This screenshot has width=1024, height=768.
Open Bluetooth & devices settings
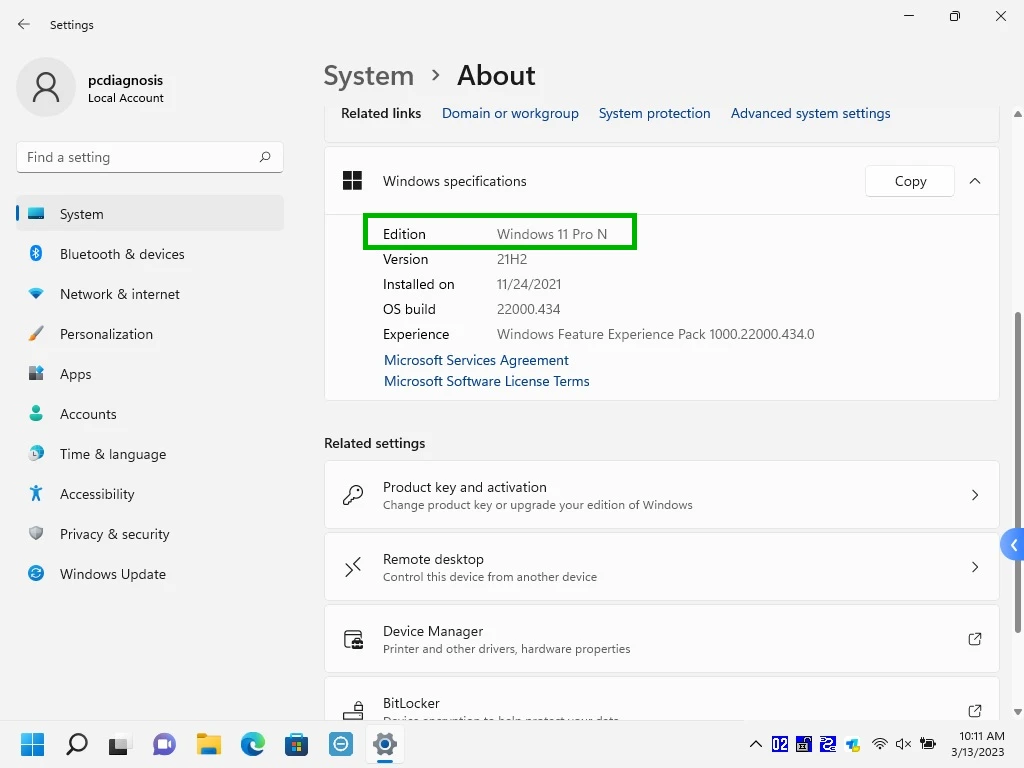pos(122,254)
